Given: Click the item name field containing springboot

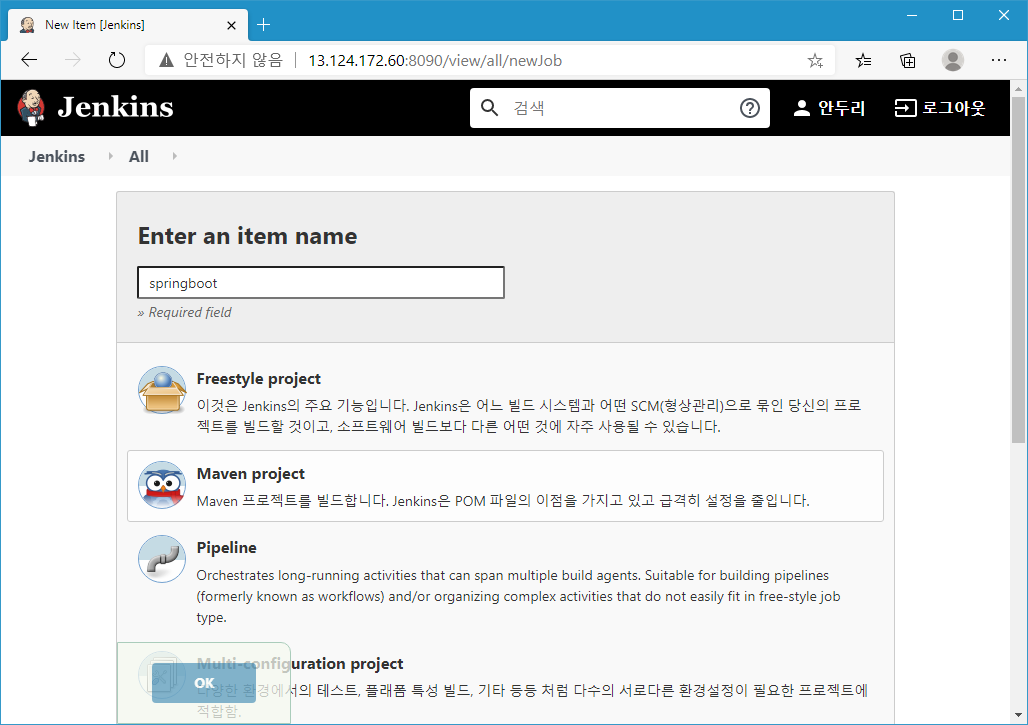Looking at the screenshot, I should pos(321,283).
